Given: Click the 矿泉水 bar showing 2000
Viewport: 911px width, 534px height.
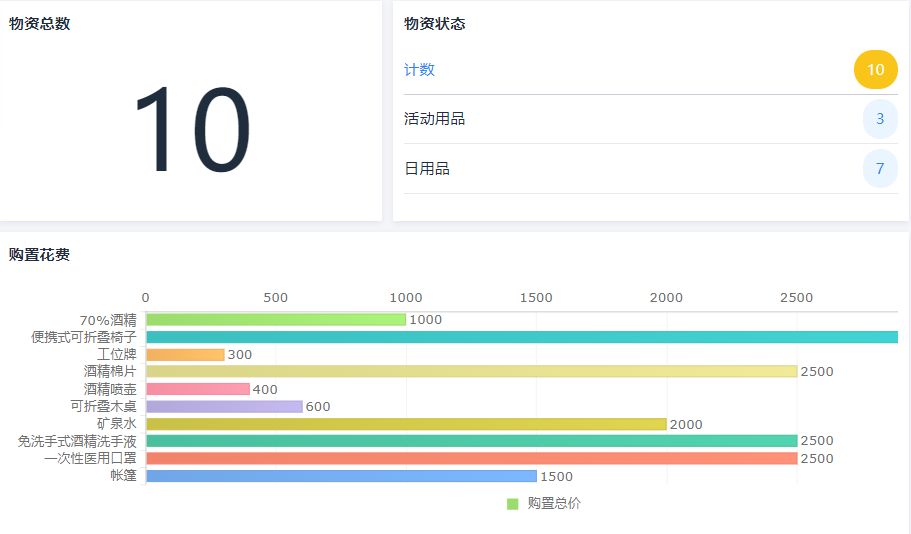Looking at the screenshot, I should [x=405, y=424].
